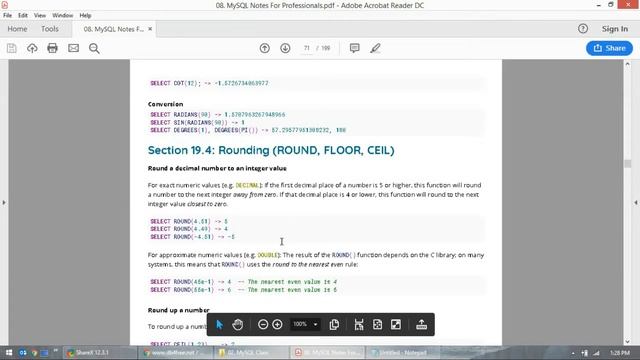
Task: Click scrollbar up arrow at top
Action: pyautogui.click(x=627, y=64)
